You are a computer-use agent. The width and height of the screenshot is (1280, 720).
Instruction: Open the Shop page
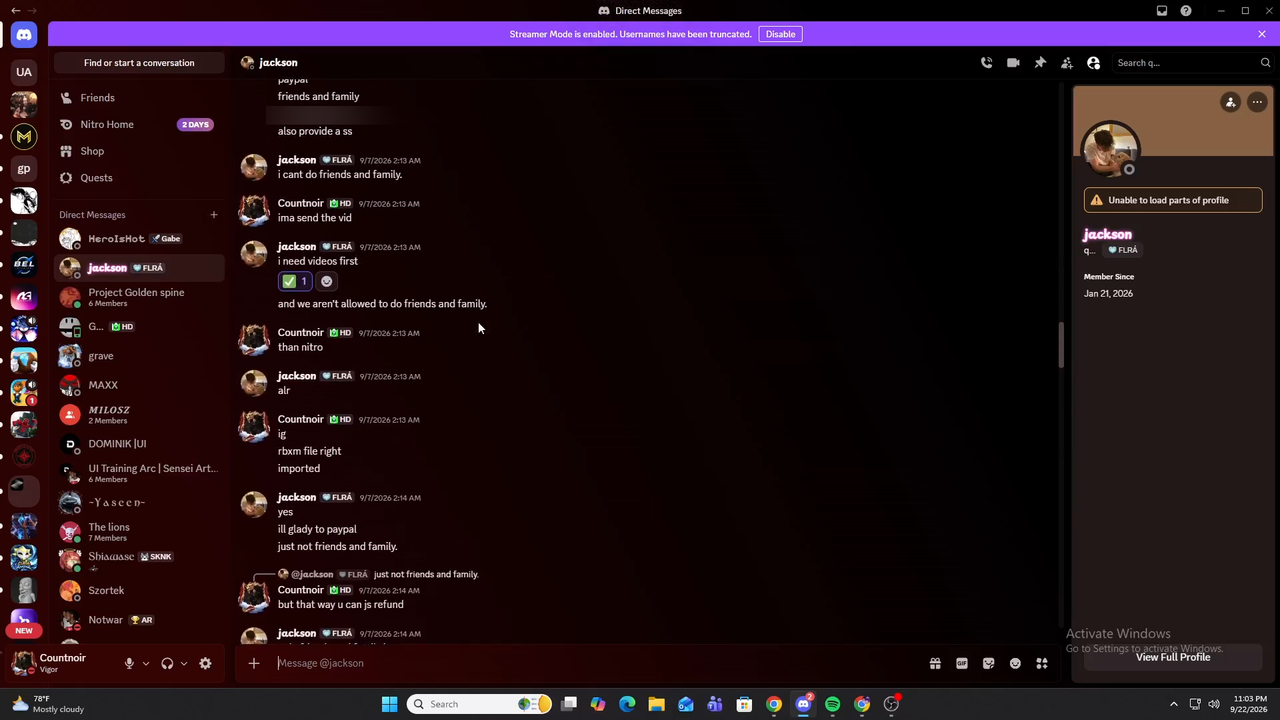point(139,151)
